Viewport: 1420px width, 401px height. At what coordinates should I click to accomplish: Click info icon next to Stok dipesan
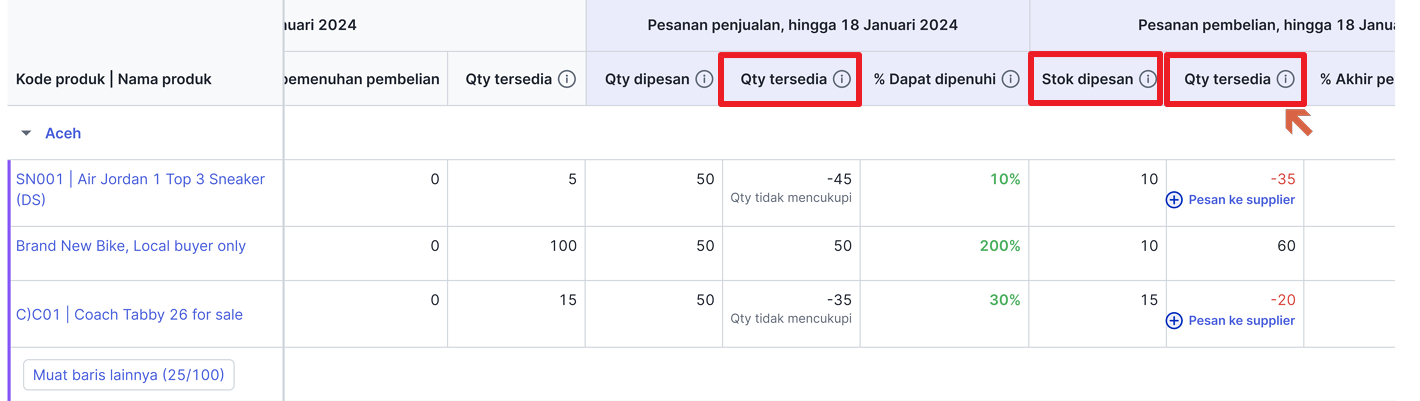(1148, 79)
